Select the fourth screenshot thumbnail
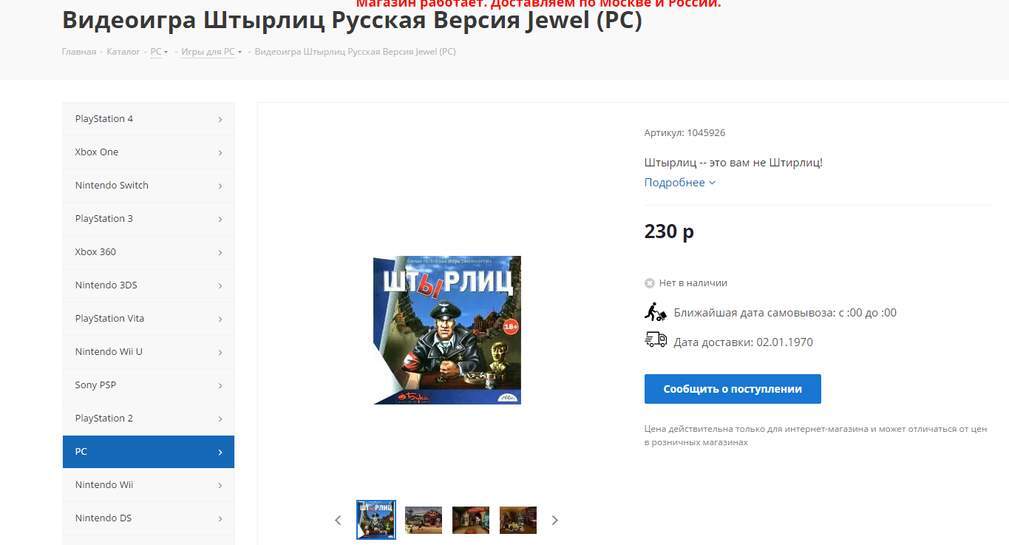This screenshot has height=545, width=1009. (518, 520)
